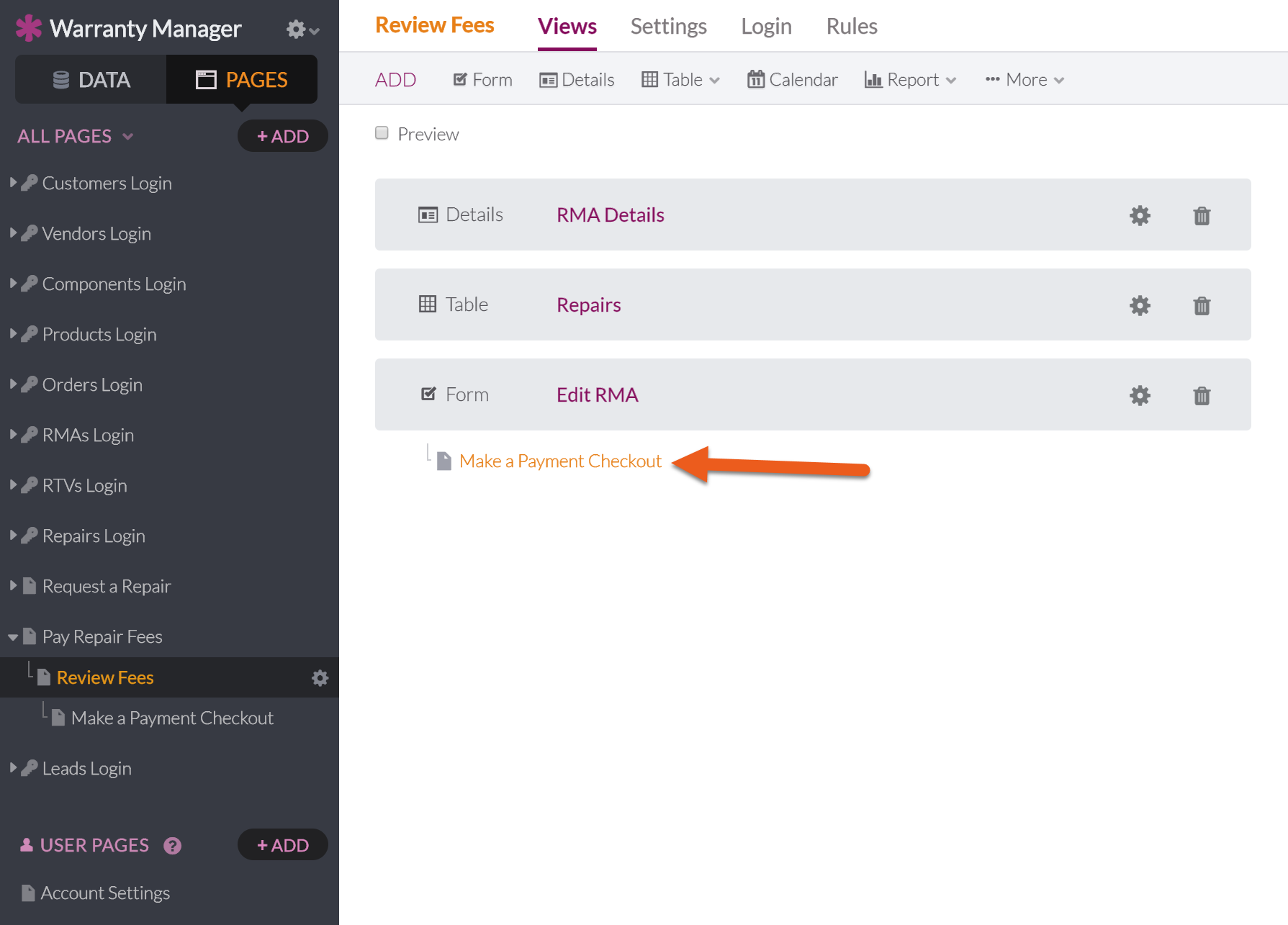Open settings gear for Repairs view
1288x925 pixels.
click(x=1140, y=305)
